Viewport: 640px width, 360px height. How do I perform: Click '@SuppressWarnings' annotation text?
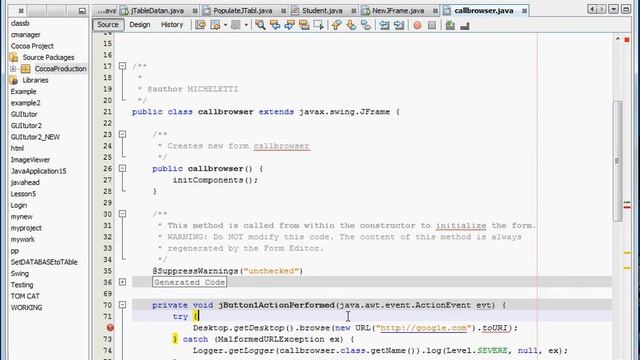click(196, 271)
